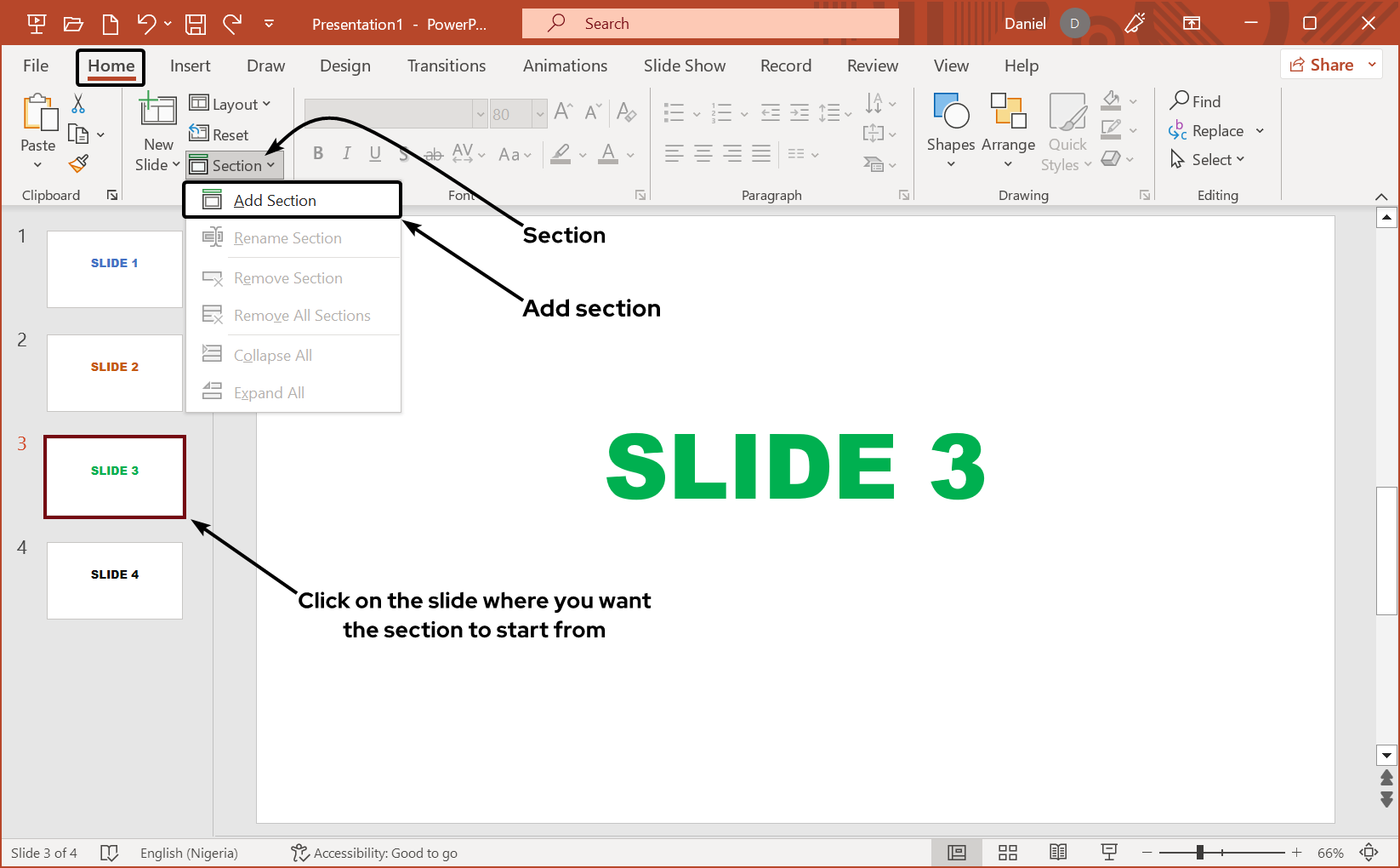Open Reading View from status bar

click(1058, 853)
